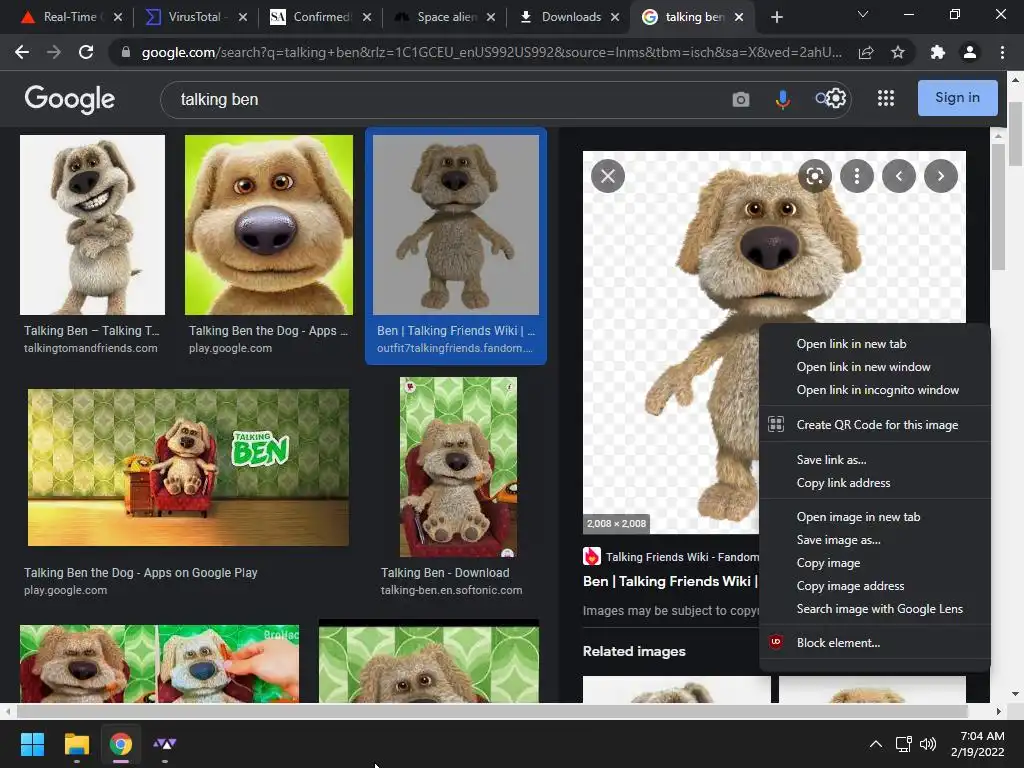1024x768 pixels.
Task: Click the site lock icon in address bar
Action: 126,52
